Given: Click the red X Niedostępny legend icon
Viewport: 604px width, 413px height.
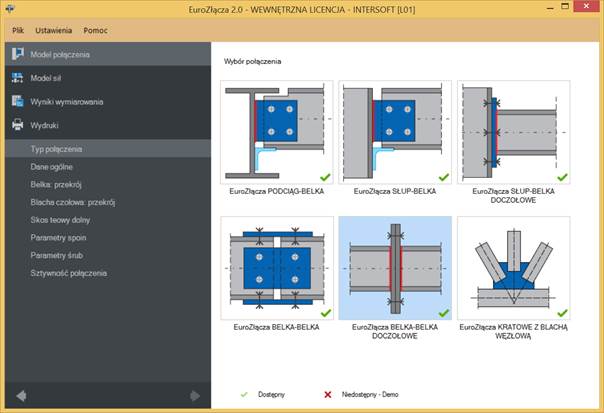Looking at the screenshot, I should (x=327, y=395).
